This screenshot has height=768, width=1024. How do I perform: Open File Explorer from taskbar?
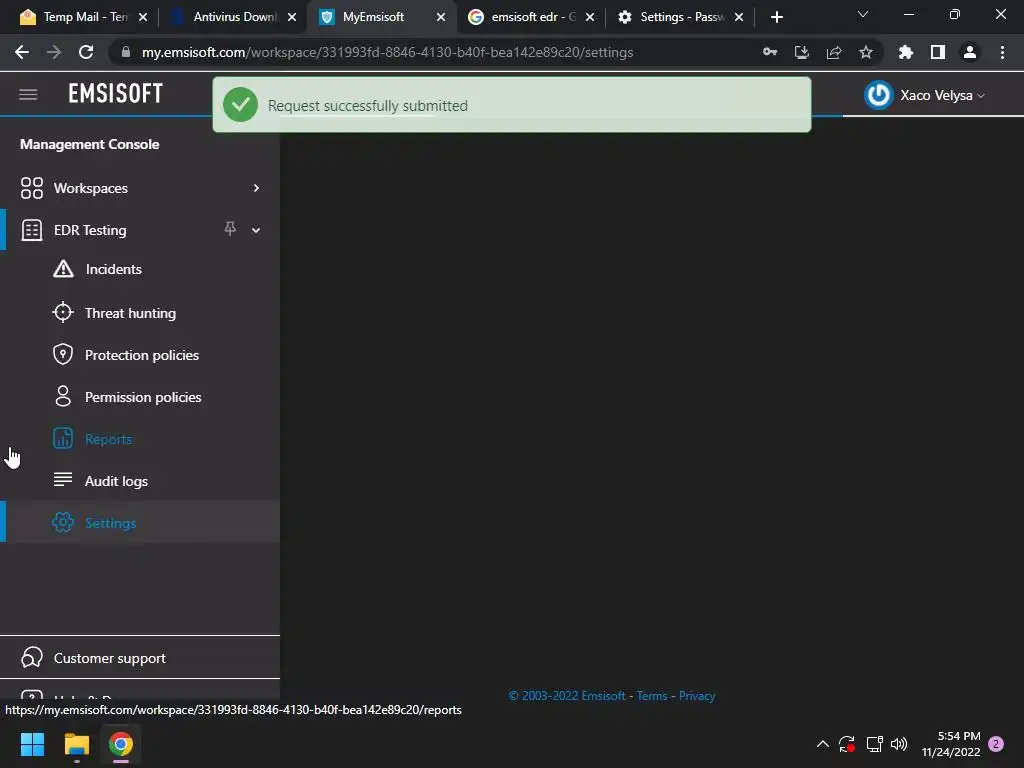tap(76, 744)
